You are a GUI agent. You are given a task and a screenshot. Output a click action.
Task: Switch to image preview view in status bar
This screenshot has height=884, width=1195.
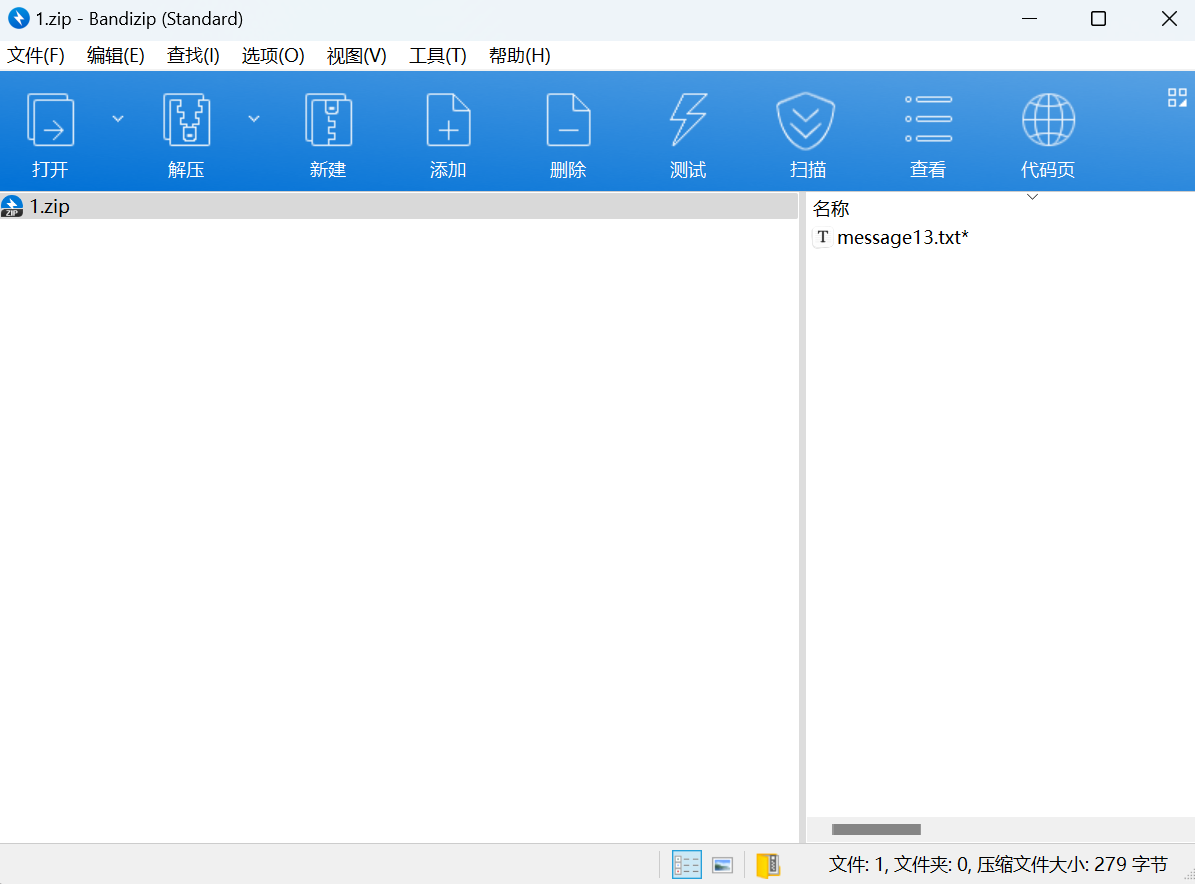(722, 865)
